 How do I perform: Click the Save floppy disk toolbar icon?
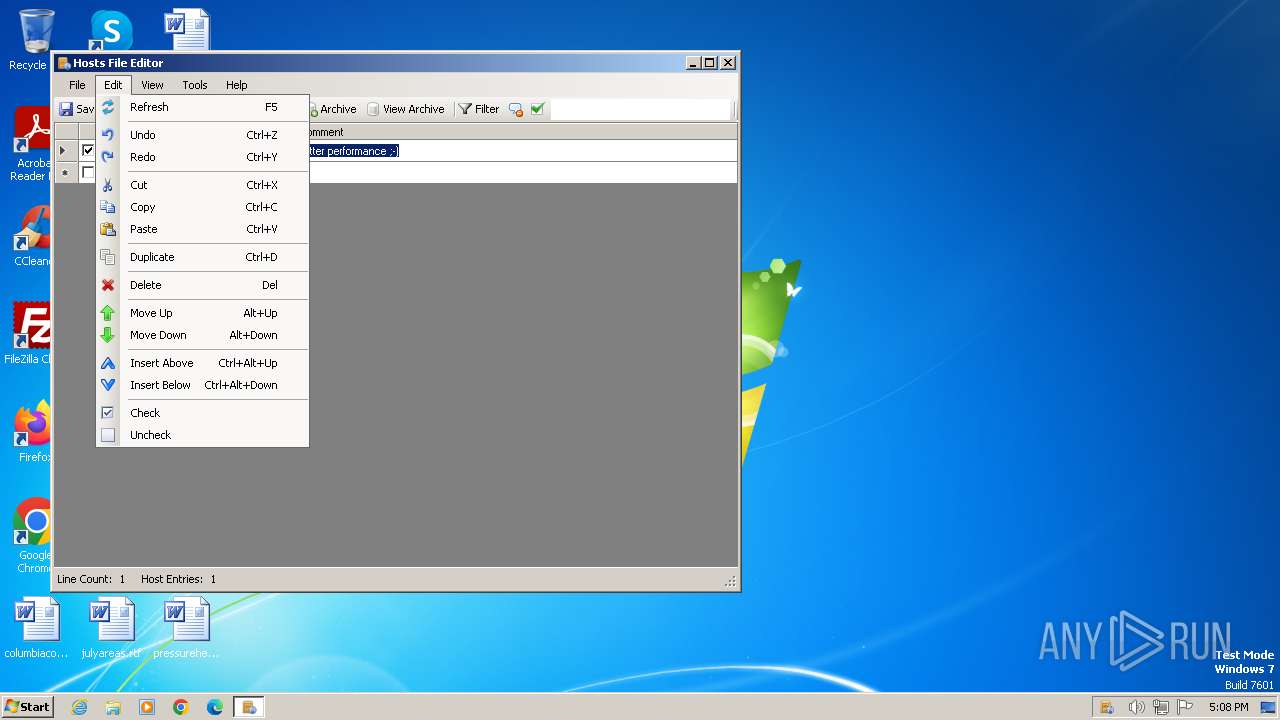click(66, 109)
